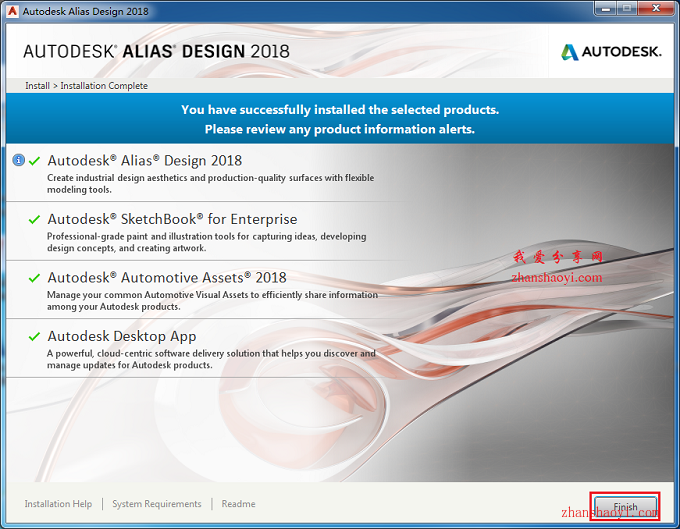Click green checkmark next to Alias Design 2018

(34, 161)
